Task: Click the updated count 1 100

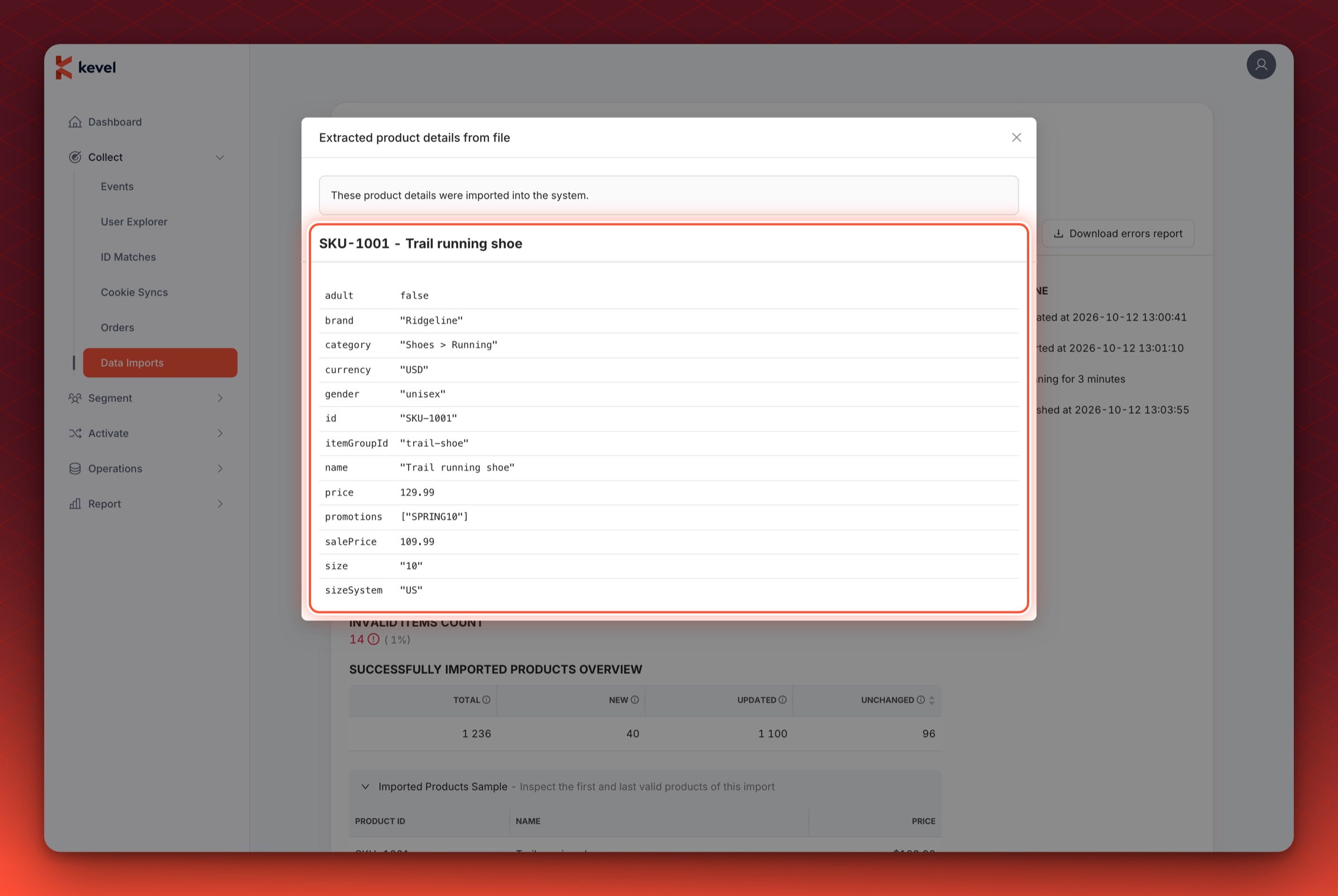Action: click(x=772, y=734)
